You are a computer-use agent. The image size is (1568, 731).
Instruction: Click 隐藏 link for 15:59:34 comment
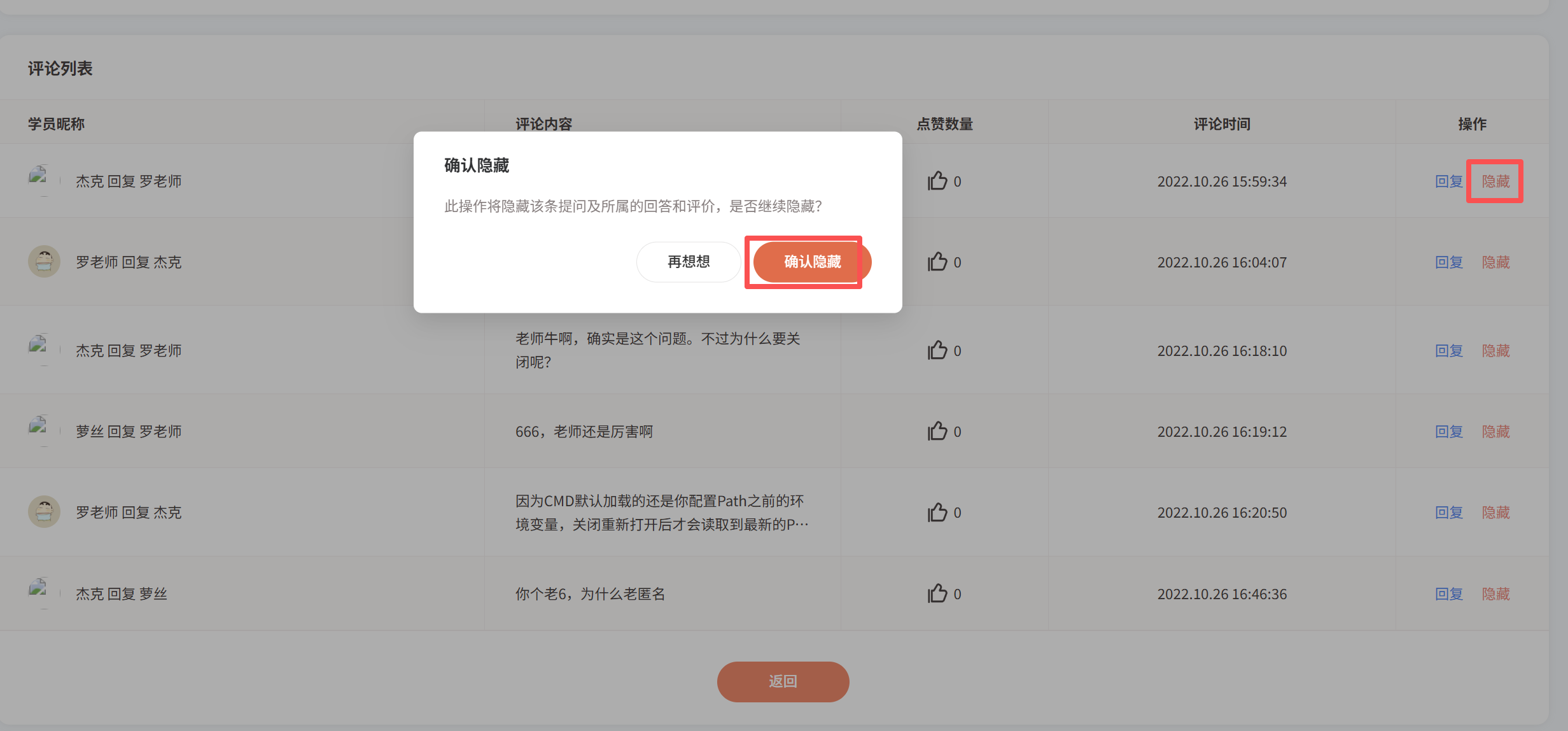click(x=1495, y=181)
